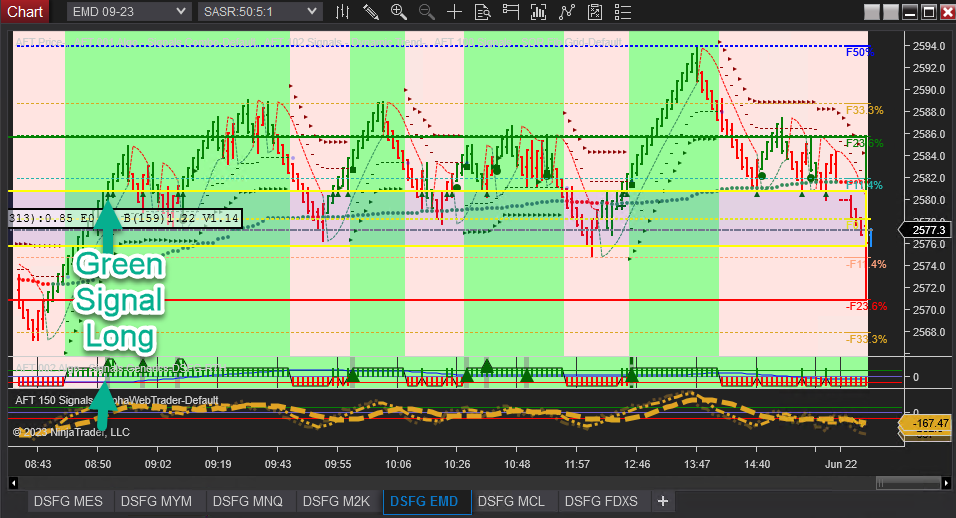Click the 09:55 time axis label

pos(338,464)
